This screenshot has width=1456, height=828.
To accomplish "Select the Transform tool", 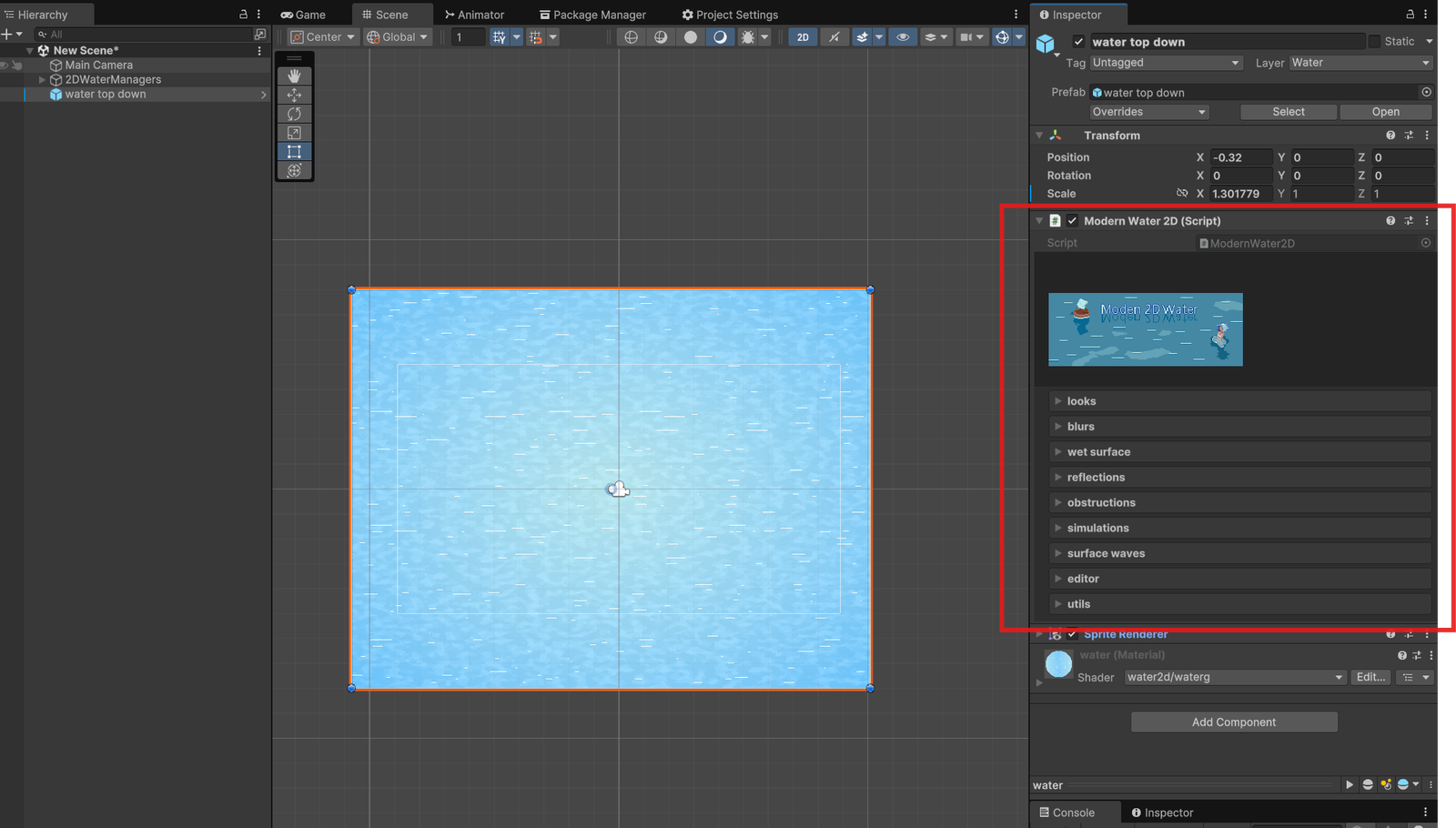I will point(294,171).
